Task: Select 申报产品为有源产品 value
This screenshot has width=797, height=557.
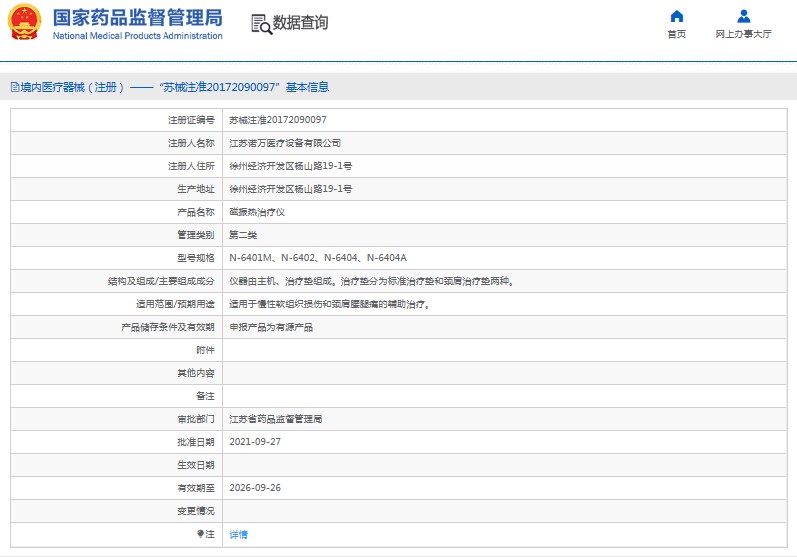Action: coord(271,327)
